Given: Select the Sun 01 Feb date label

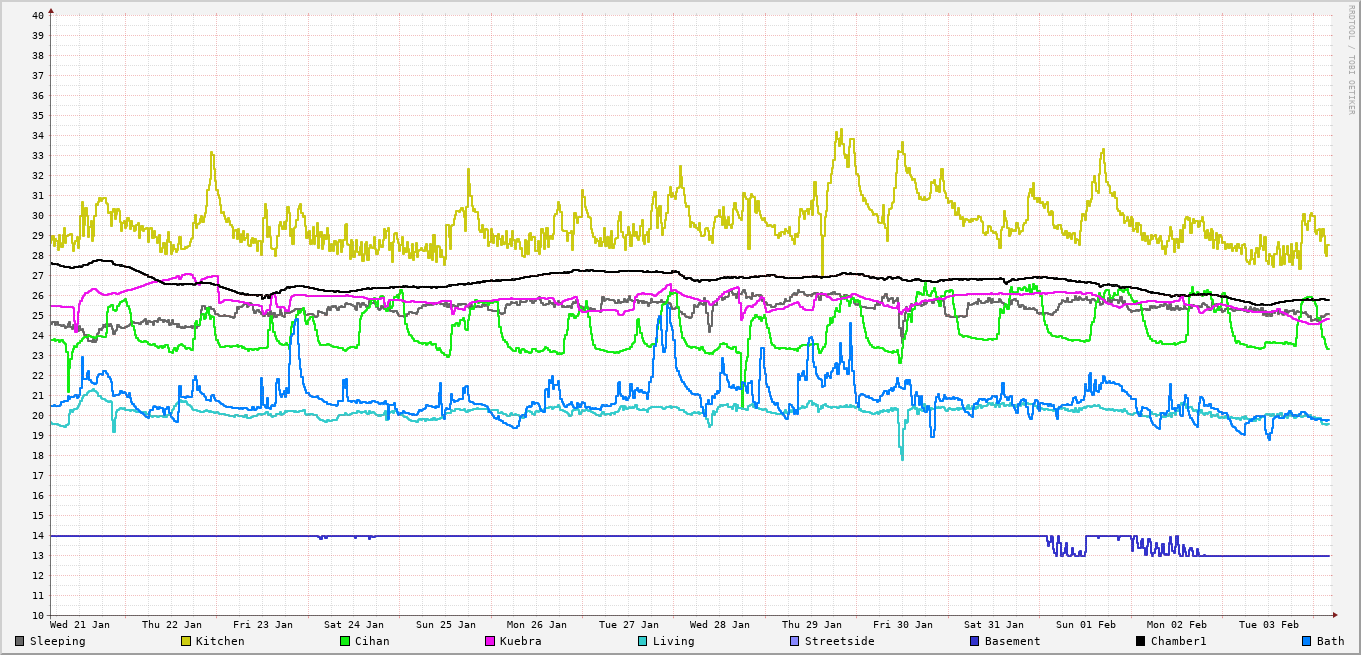Looking at the screenshot, I should coord(1085,624).
